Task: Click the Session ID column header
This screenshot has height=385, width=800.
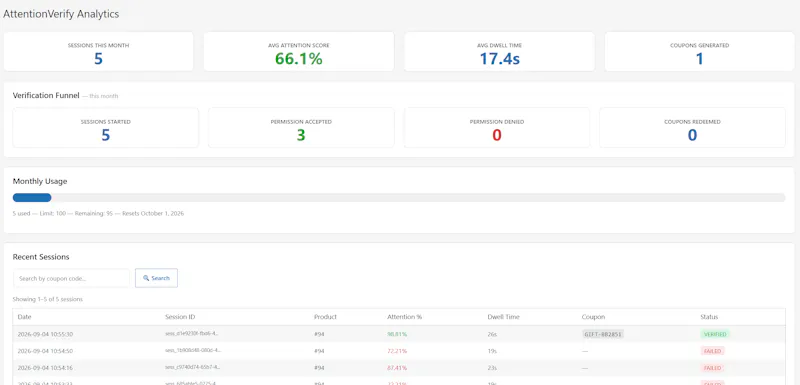Action: point(180,317)
